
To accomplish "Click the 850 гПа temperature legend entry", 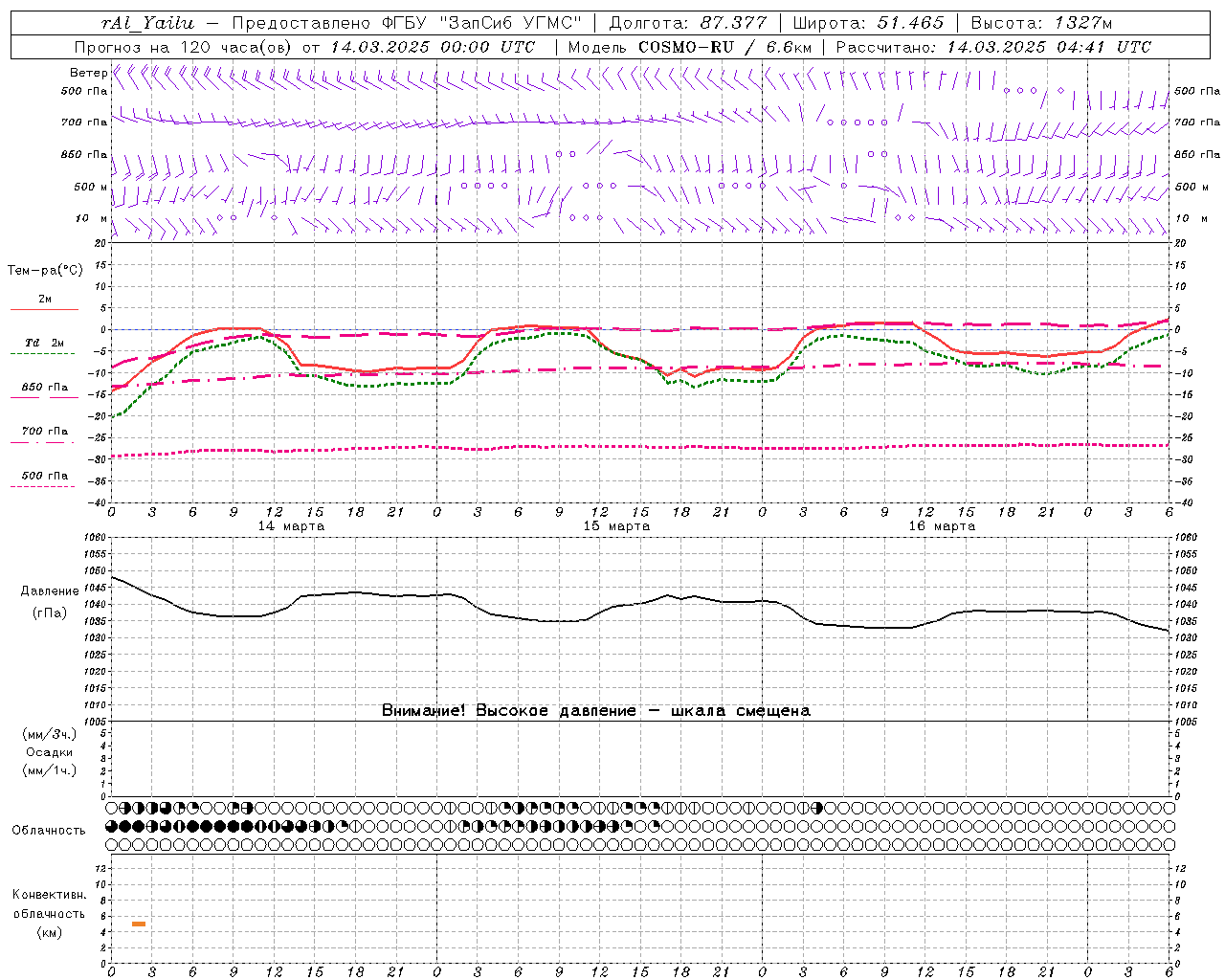I will [45, 387].
